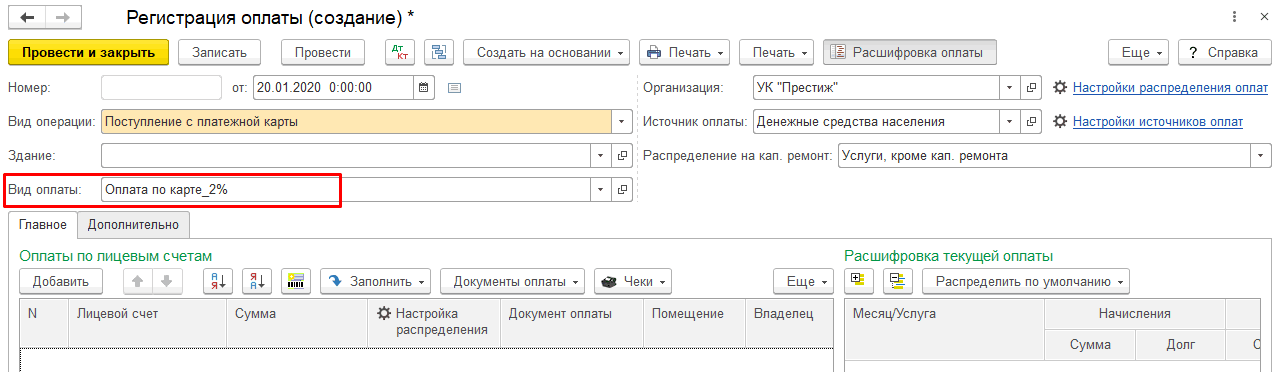Click Долг column header
Viewport: 1276px width, 372px height.
(1180, 345)
